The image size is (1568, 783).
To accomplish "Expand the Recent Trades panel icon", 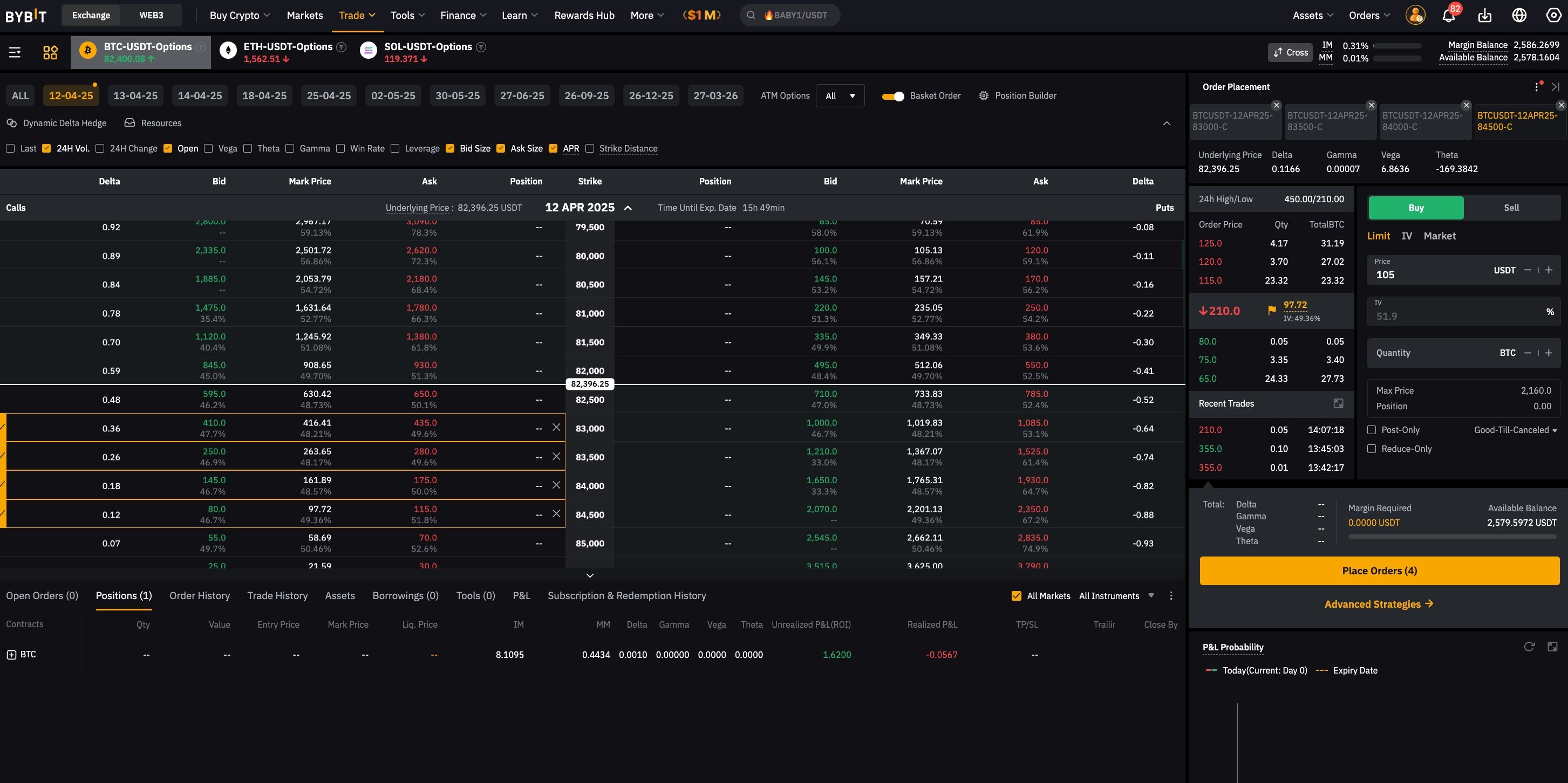I will (x=1338, y=403).
